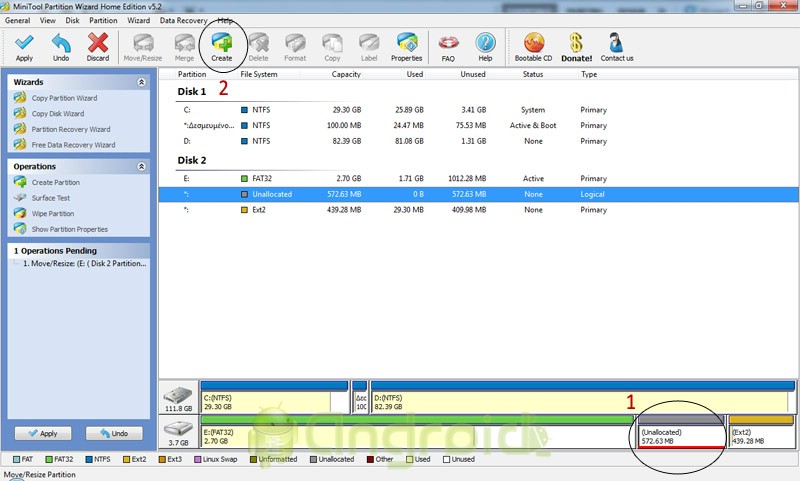Click the Partition column header
The image size is (800, 481).
[x=192, y=74]
